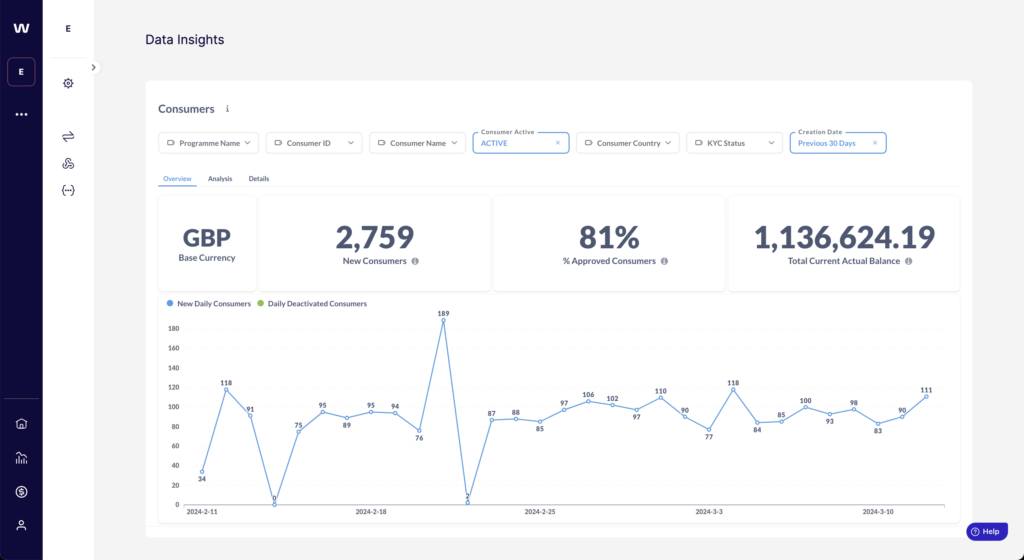Switch to the Analysis tab

(220, 179)
